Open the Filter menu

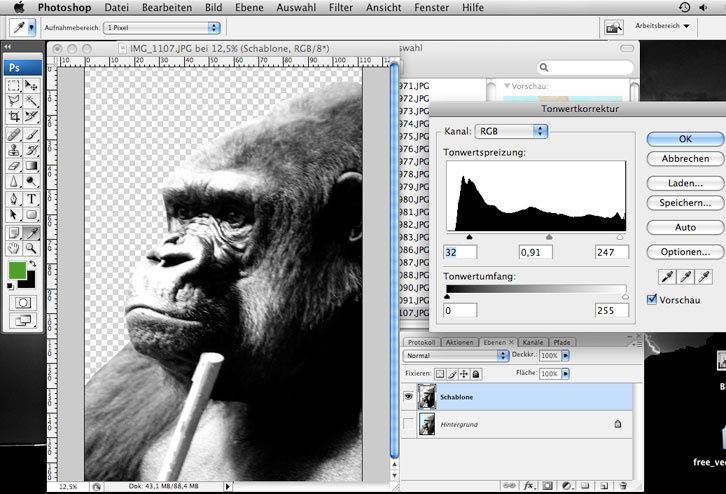pyautogui.click(x=340, y=7)
